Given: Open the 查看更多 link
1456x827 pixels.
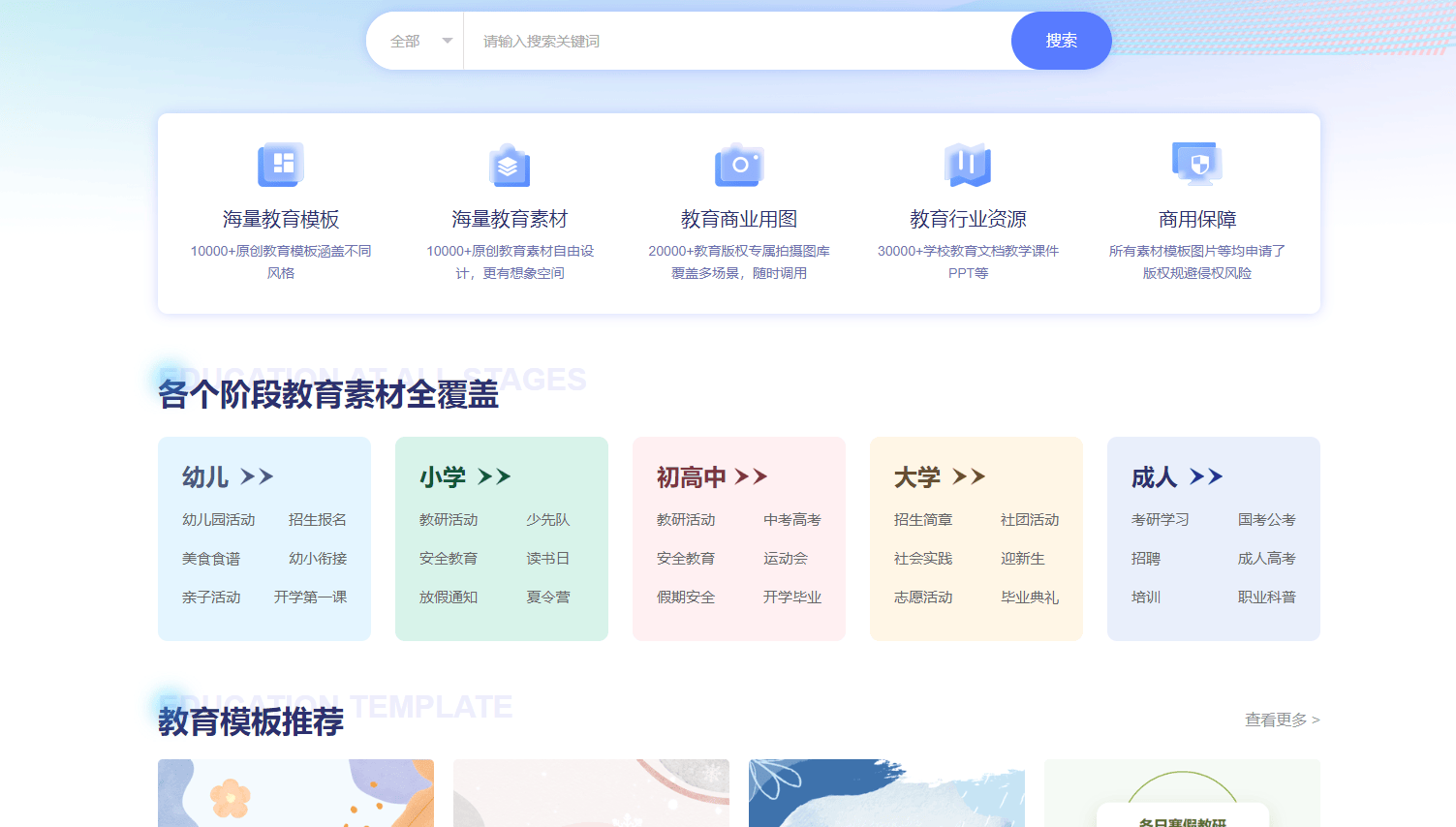Looking at the screenshot, I should [1282, 720].
